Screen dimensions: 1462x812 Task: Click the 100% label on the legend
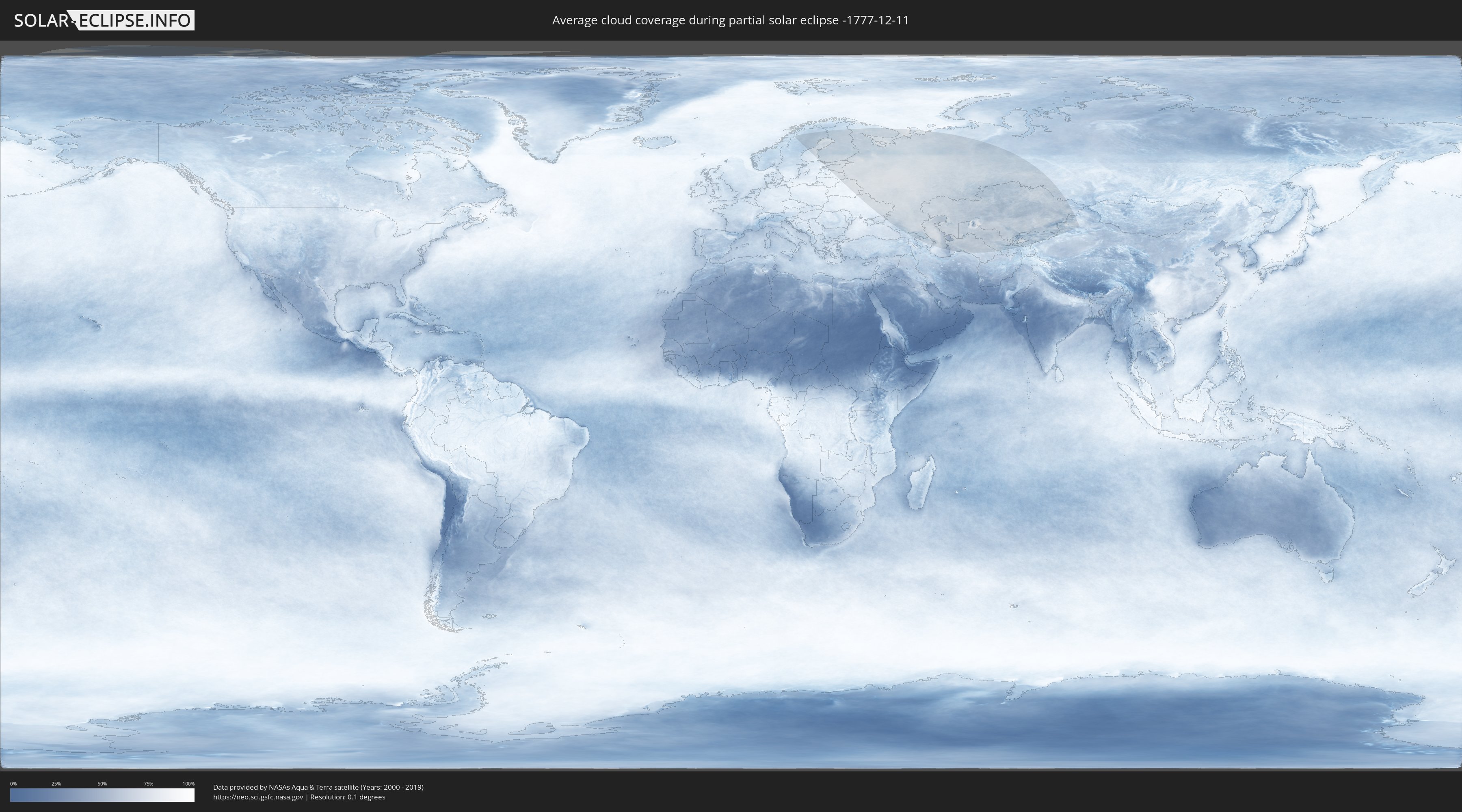tap(188, 784)
